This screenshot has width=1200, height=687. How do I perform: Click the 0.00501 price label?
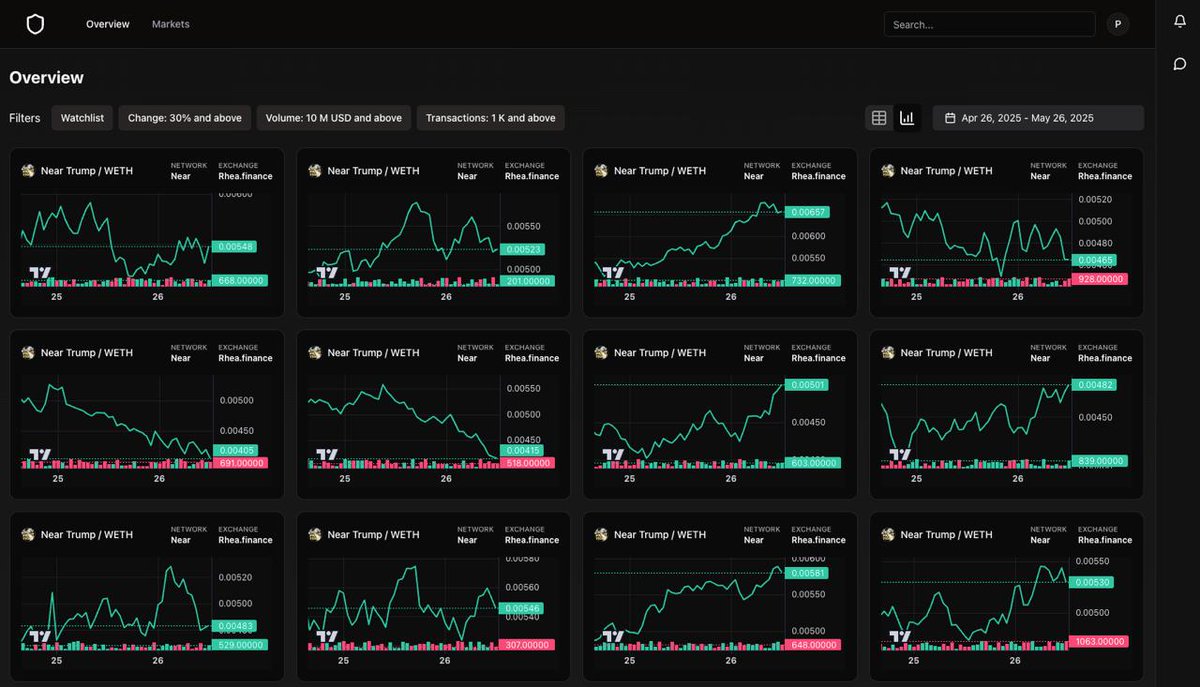[808, 385]
